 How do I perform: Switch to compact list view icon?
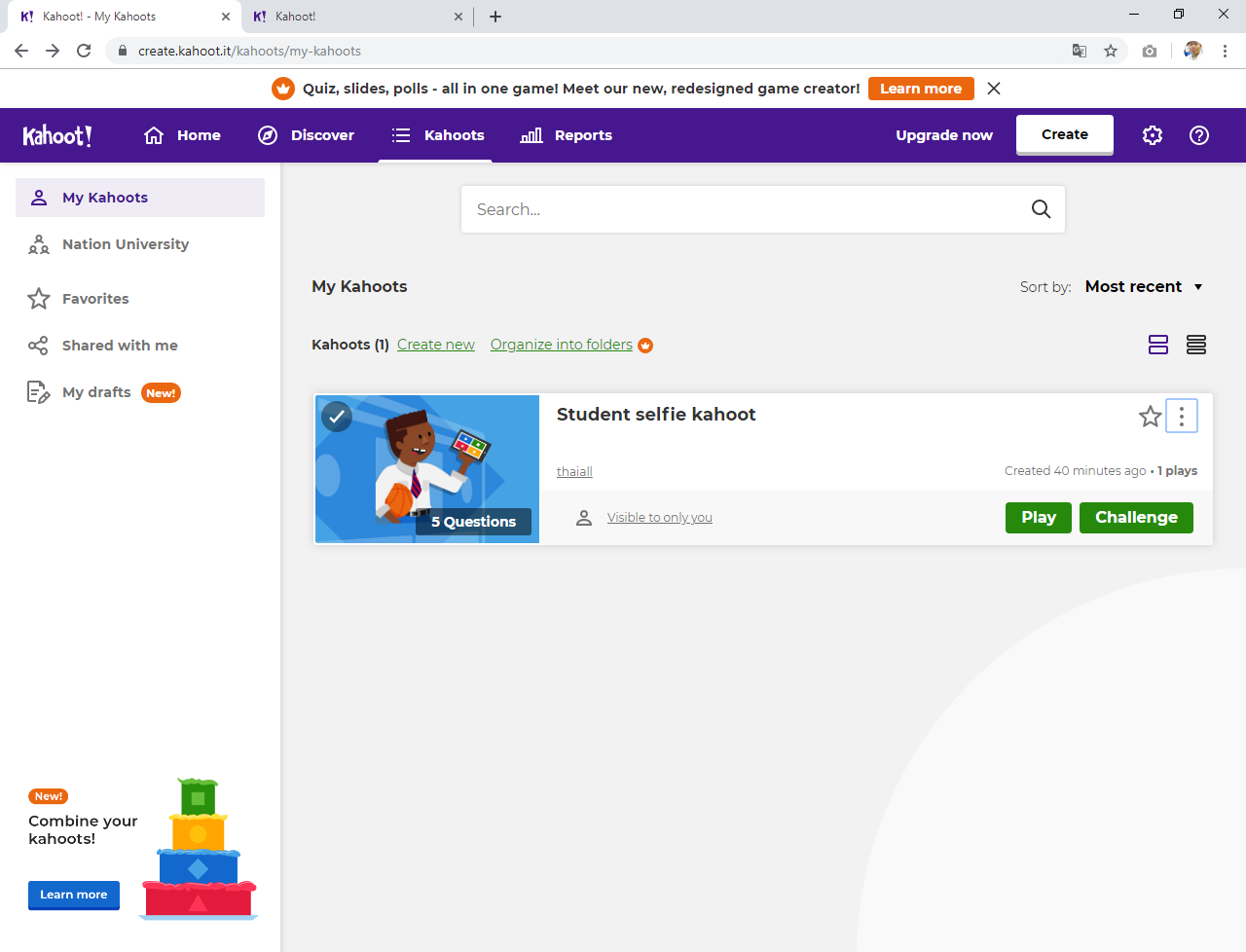tap(1196, 345)
